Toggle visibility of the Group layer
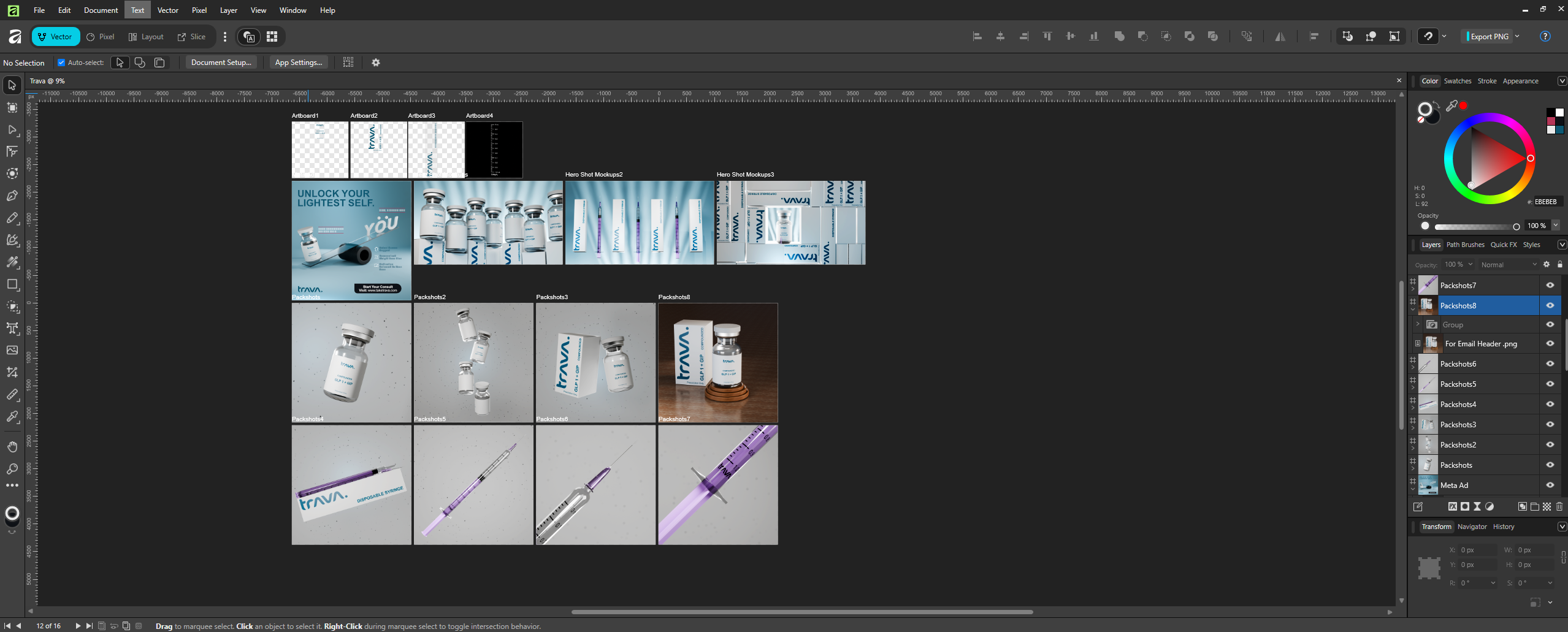The height and width of the screenshot is (632, 1568). point(1550,325)
